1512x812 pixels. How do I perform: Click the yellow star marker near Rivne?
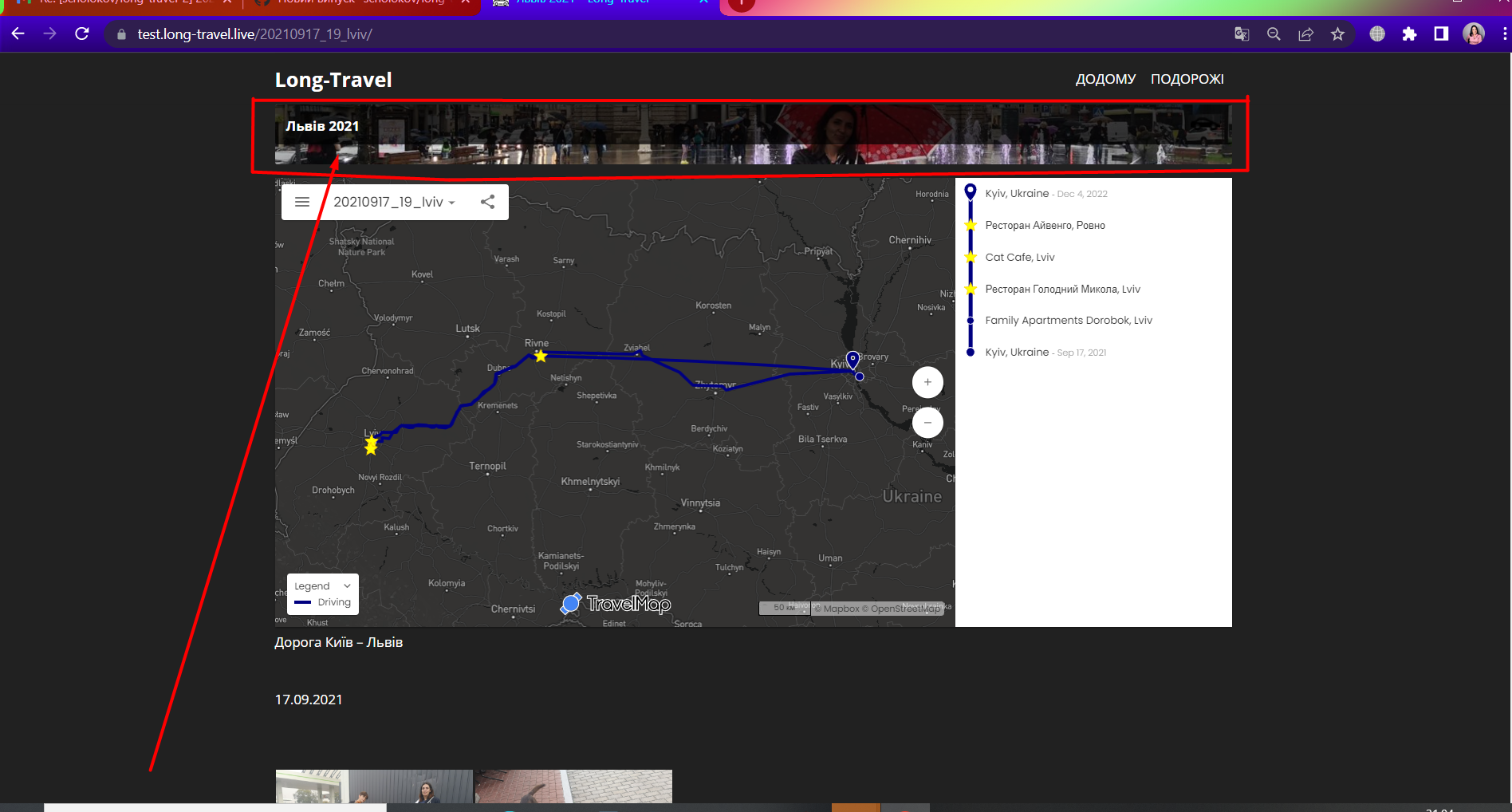[x=540, y=357]
